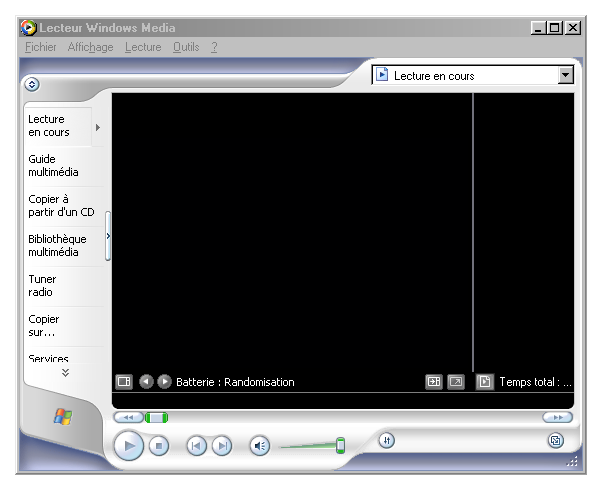Click the green seek bar position thumb

(x=157, y=418)
